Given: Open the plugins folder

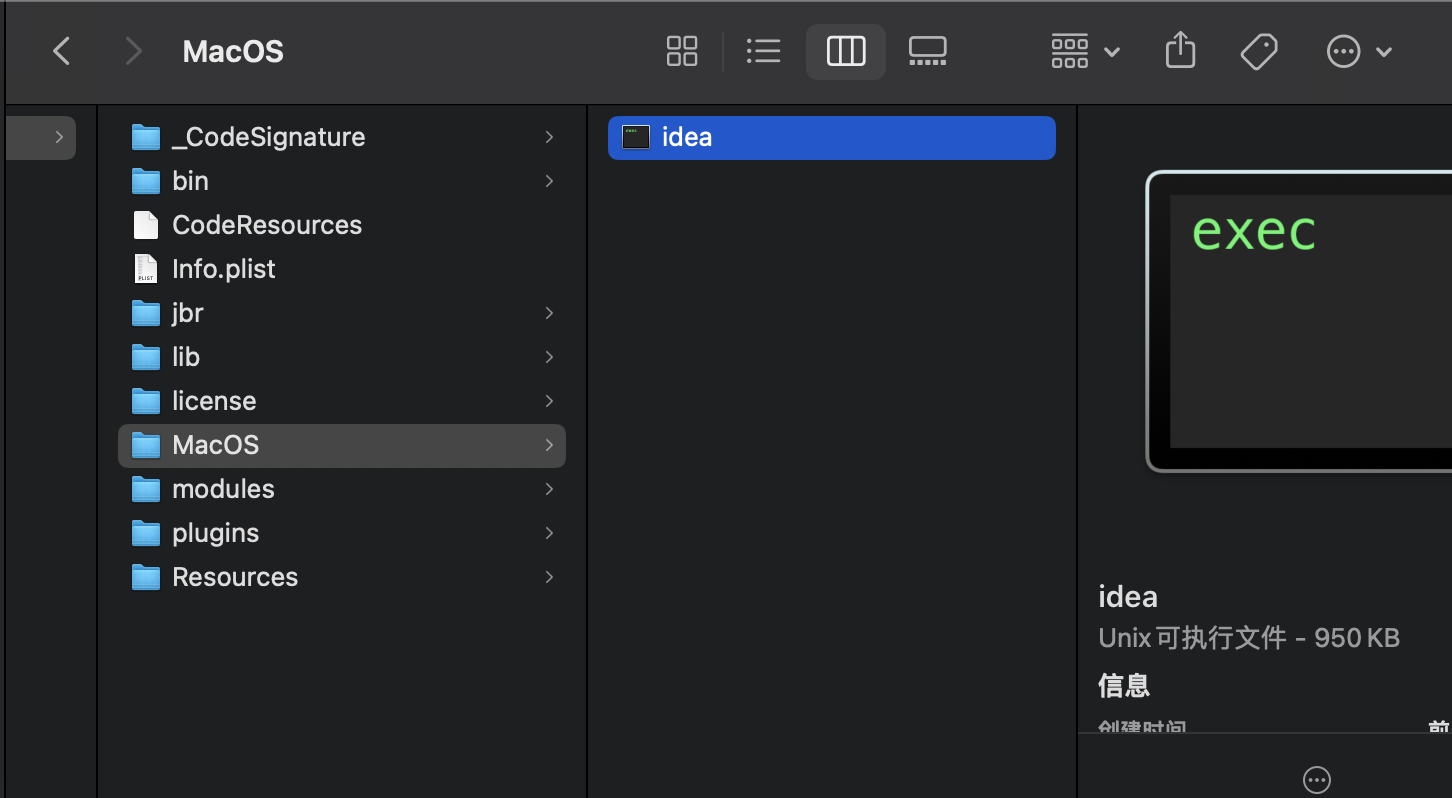Looking at the screenshot, I should coord(215,533).
